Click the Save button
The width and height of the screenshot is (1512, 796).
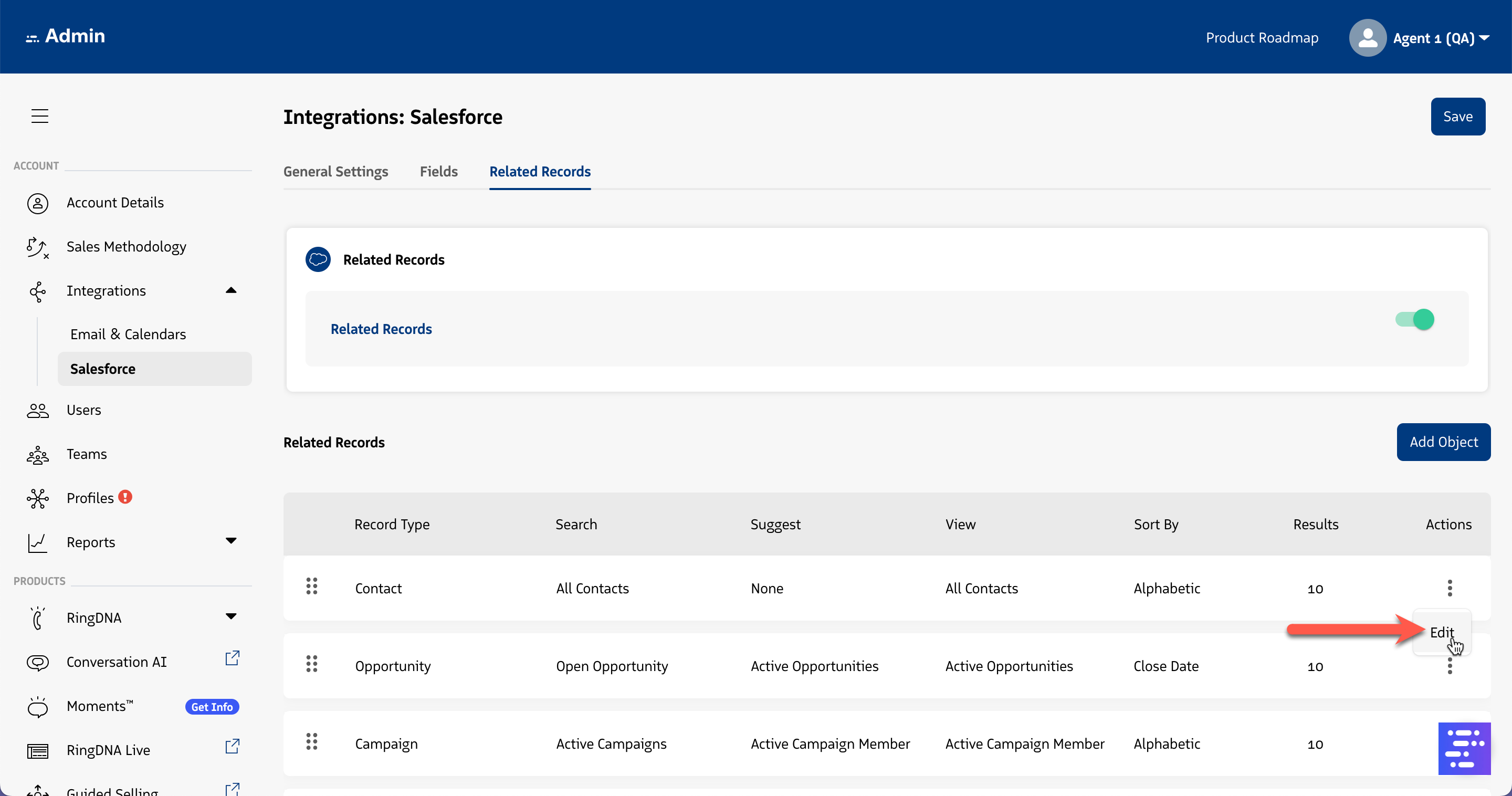(1457, 117)
